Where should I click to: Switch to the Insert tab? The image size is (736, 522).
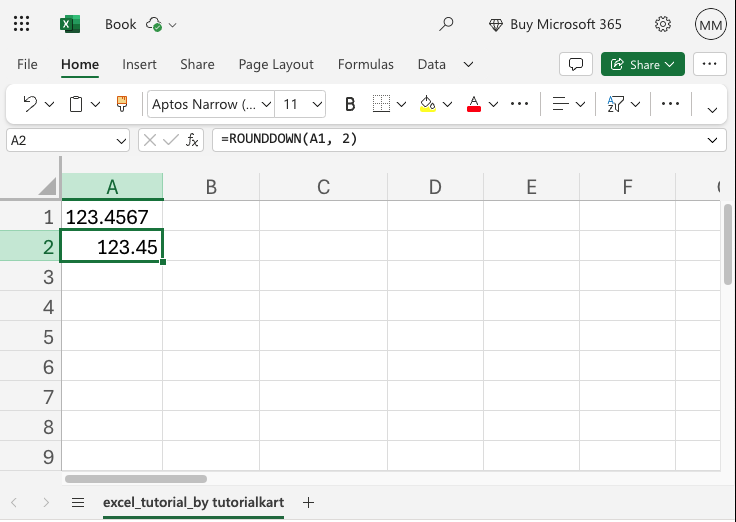click(139, 64)
